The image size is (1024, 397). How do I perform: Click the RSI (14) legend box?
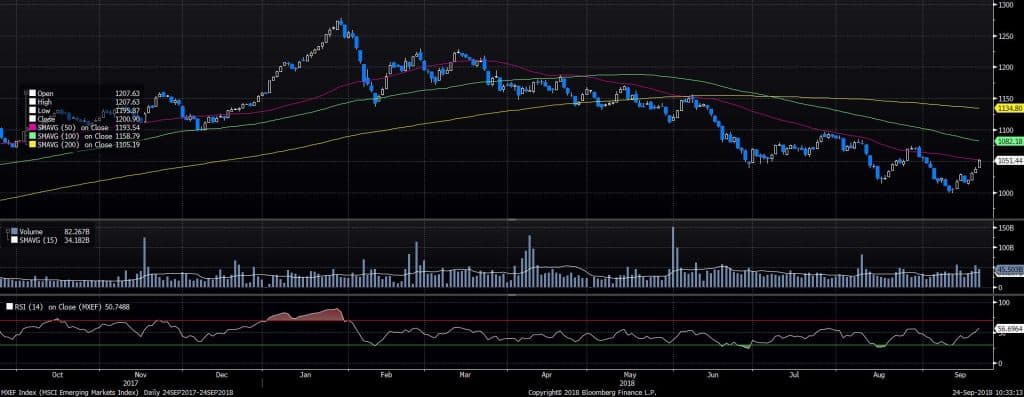(9, 306)
